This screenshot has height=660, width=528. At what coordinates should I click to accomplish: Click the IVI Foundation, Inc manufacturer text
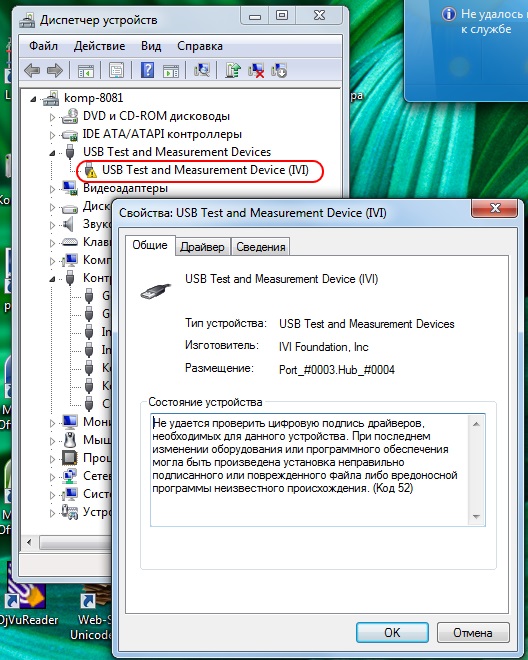tap(323, 347)
